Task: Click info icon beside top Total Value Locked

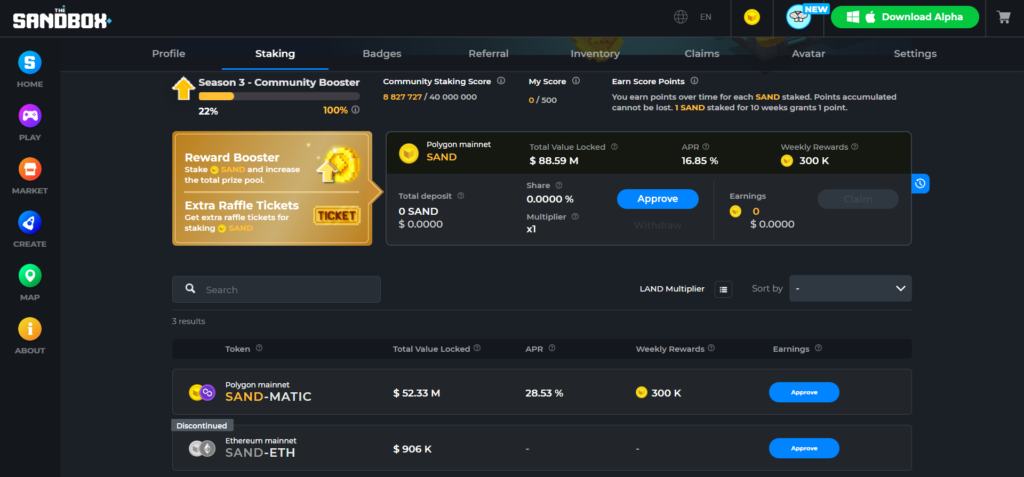Action: click(x=615, y=147)
